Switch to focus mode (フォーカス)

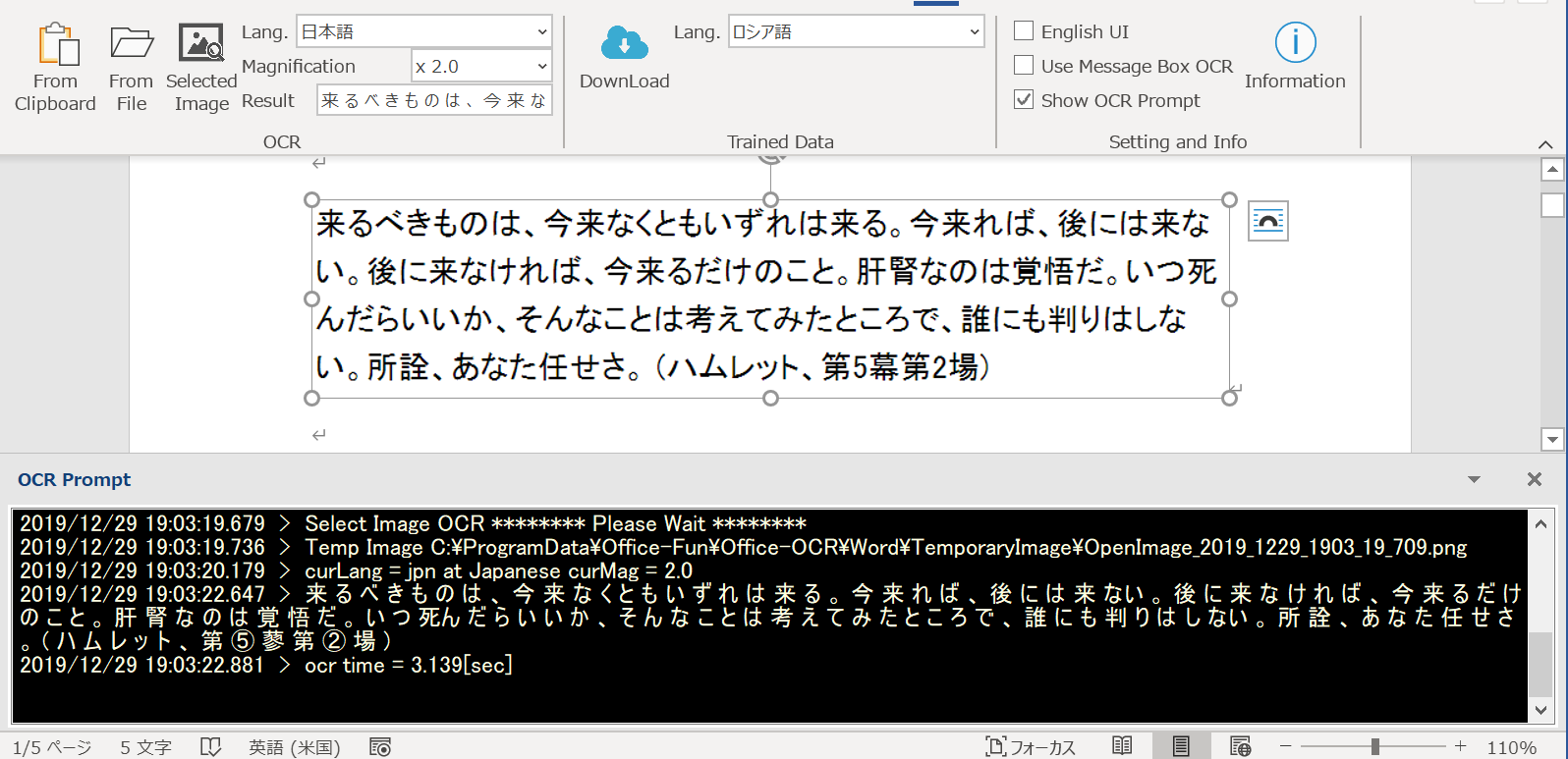click(x=1032, y=747)
